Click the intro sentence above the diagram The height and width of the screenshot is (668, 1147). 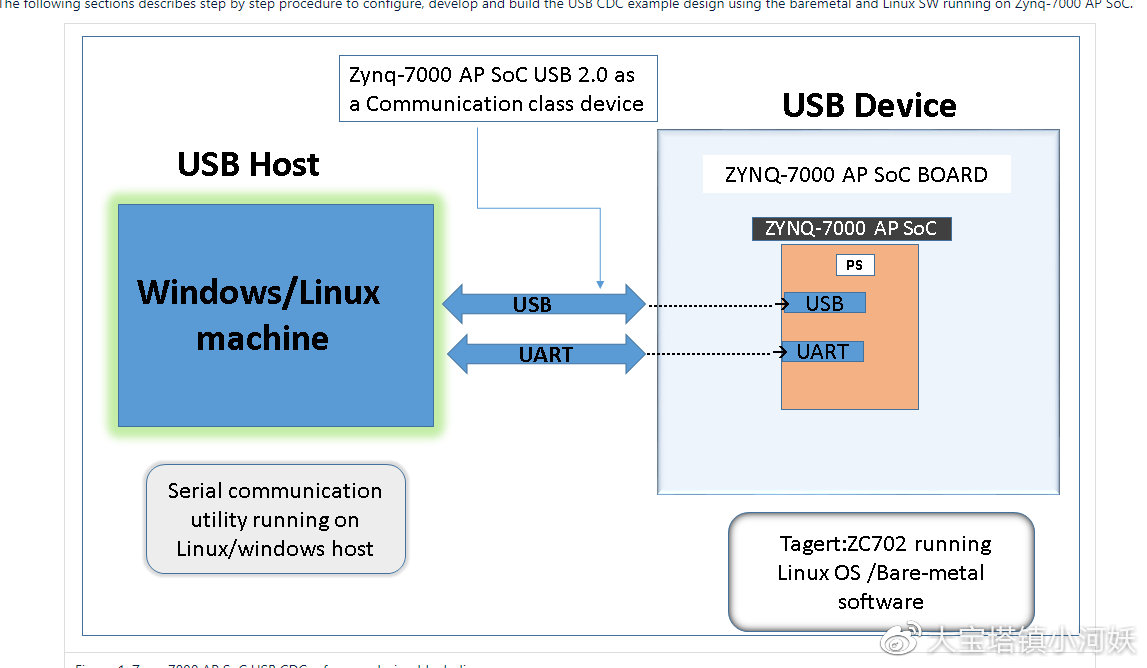[x=565, y=4]
